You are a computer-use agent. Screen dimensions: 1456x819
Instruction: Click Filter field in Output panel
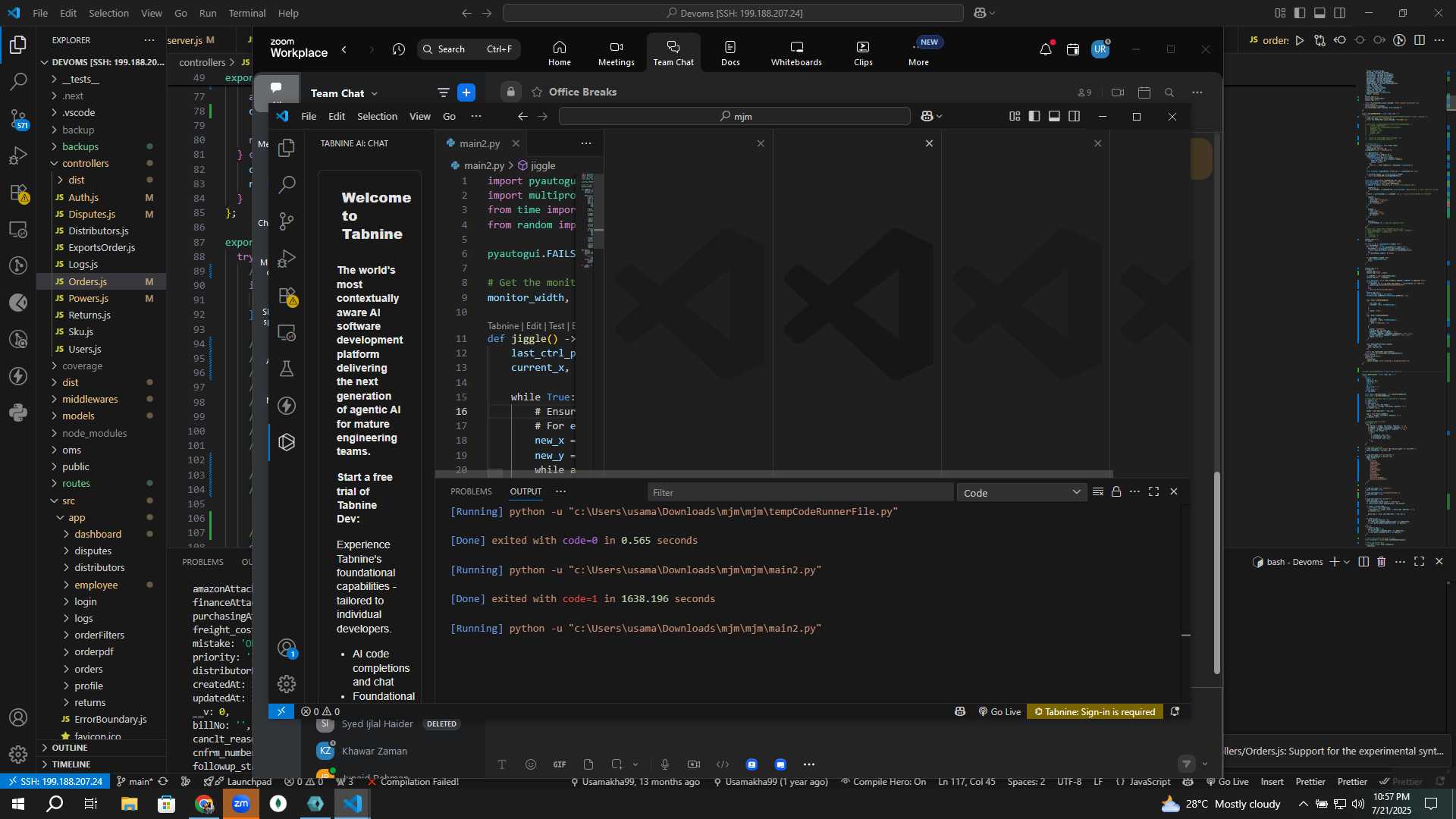(800, 493)
